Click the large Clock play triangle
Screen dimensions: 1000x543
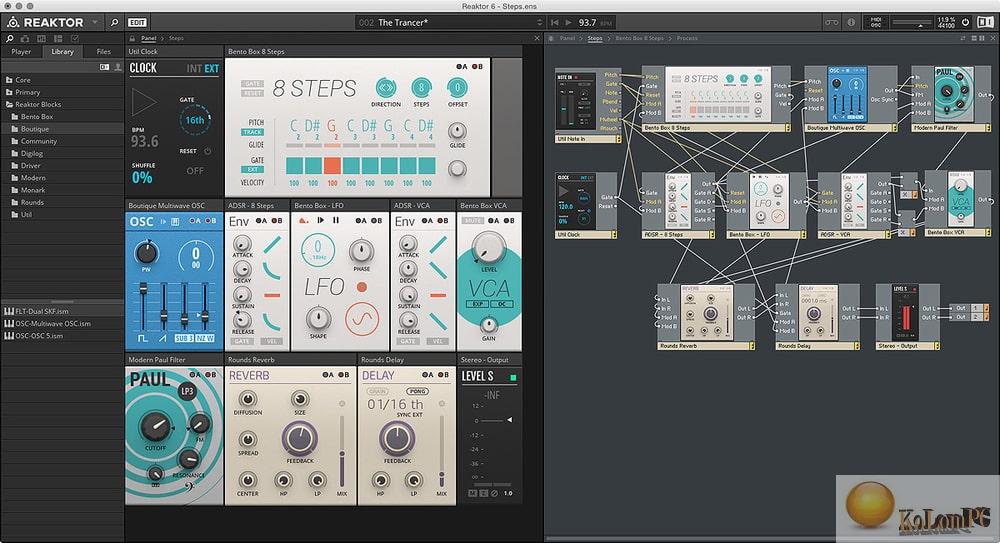143,102
